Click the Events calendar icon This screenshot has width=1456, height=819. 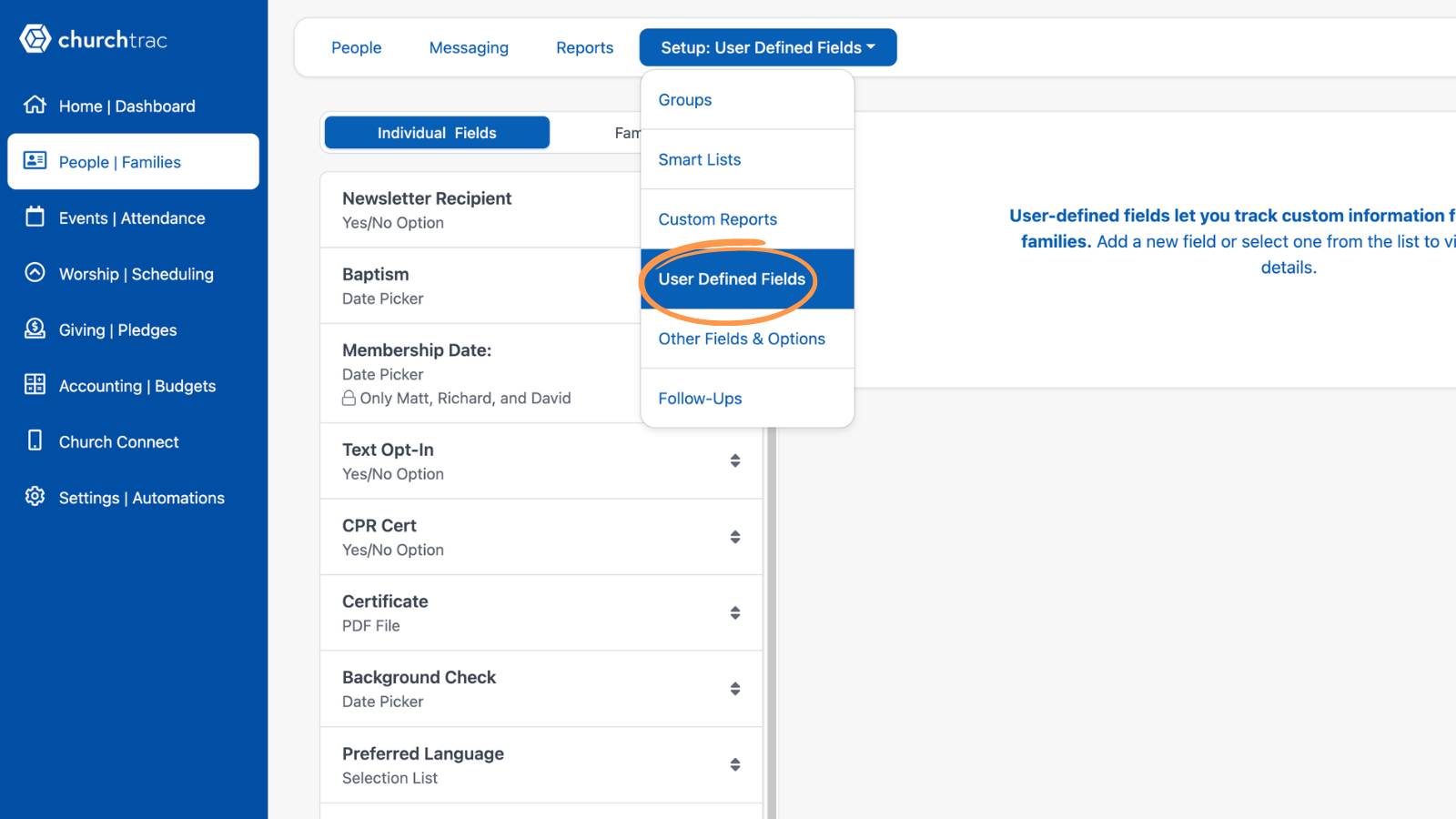pos(35,217)
